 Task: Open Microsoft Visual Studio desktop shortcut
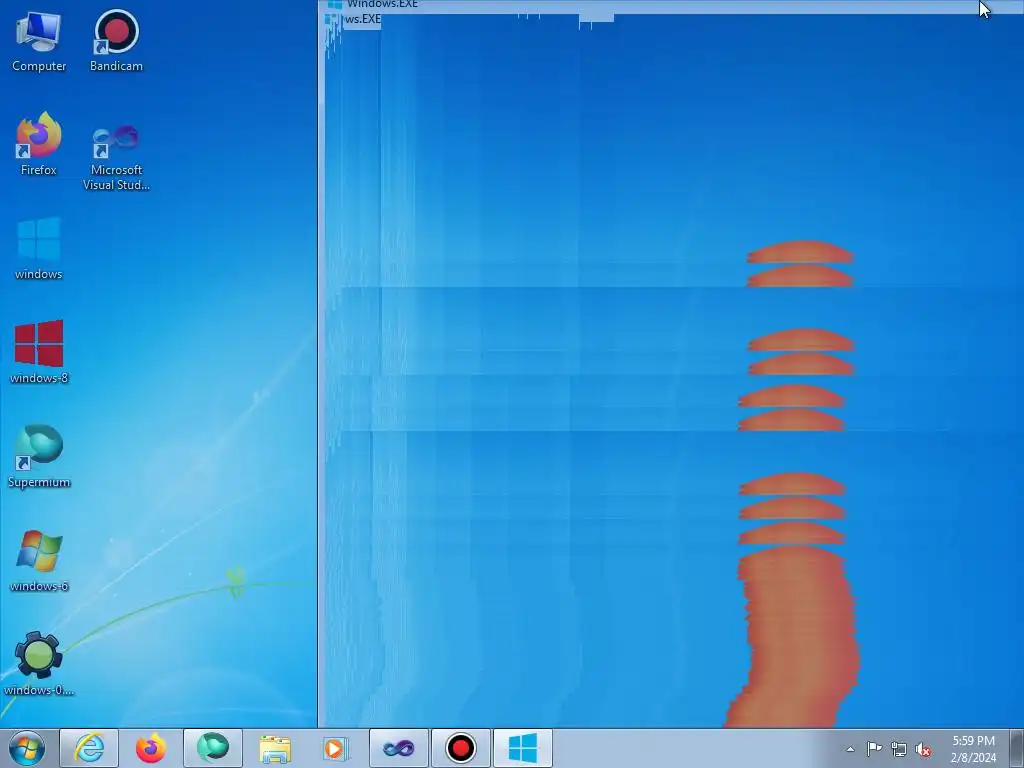116,157
